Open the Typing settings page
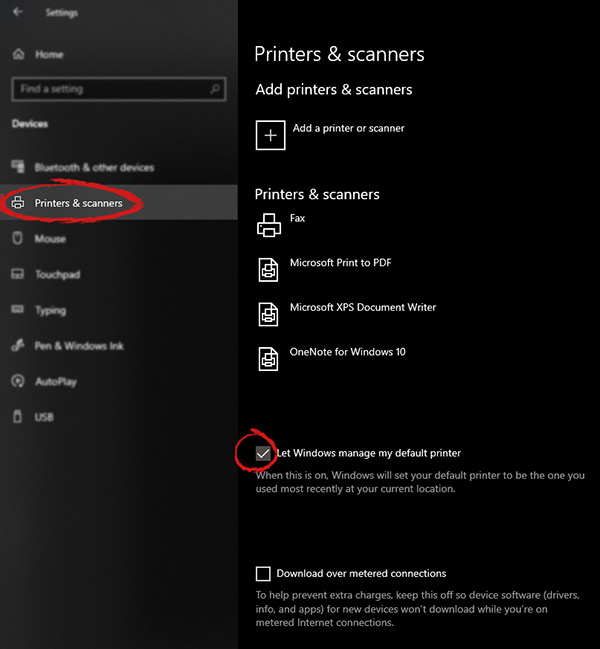Image resolution: width=600 pixels, height=649 pixels. click(50, 310)
